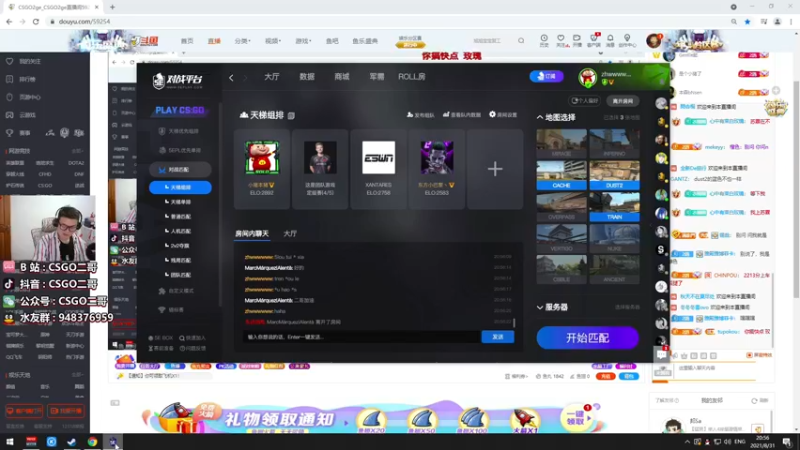Click the 开始匹配 start matching button
This screenshot has height=450, width=800.
pos(587,338)
